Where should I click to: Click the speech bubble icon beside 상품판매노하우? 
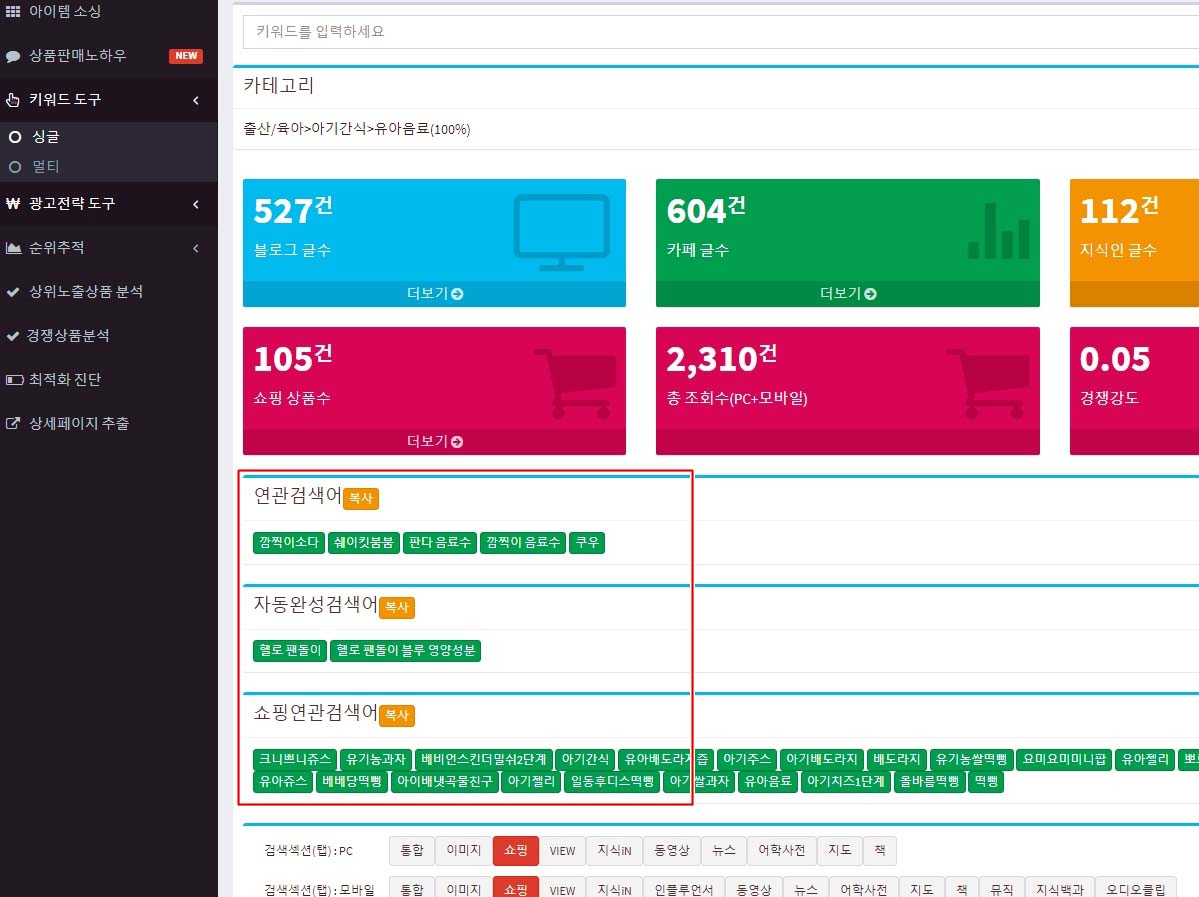13,56
